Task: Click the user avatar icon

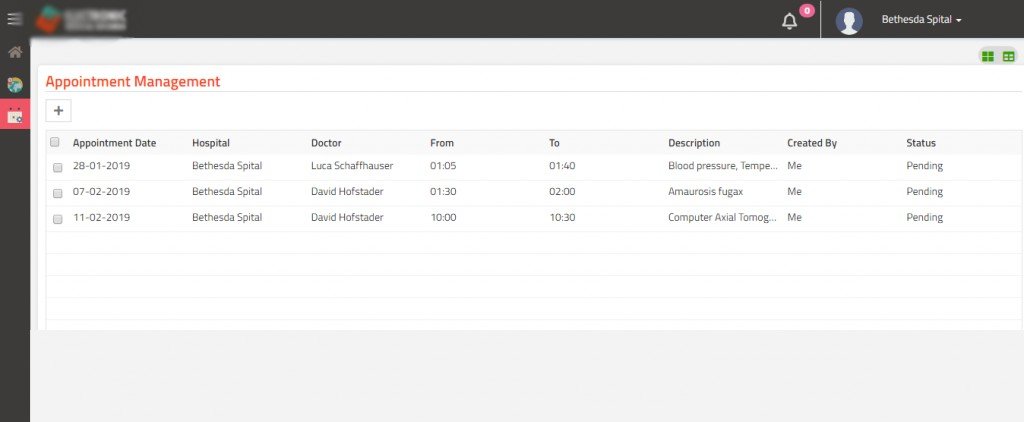Action: [849, 21]
